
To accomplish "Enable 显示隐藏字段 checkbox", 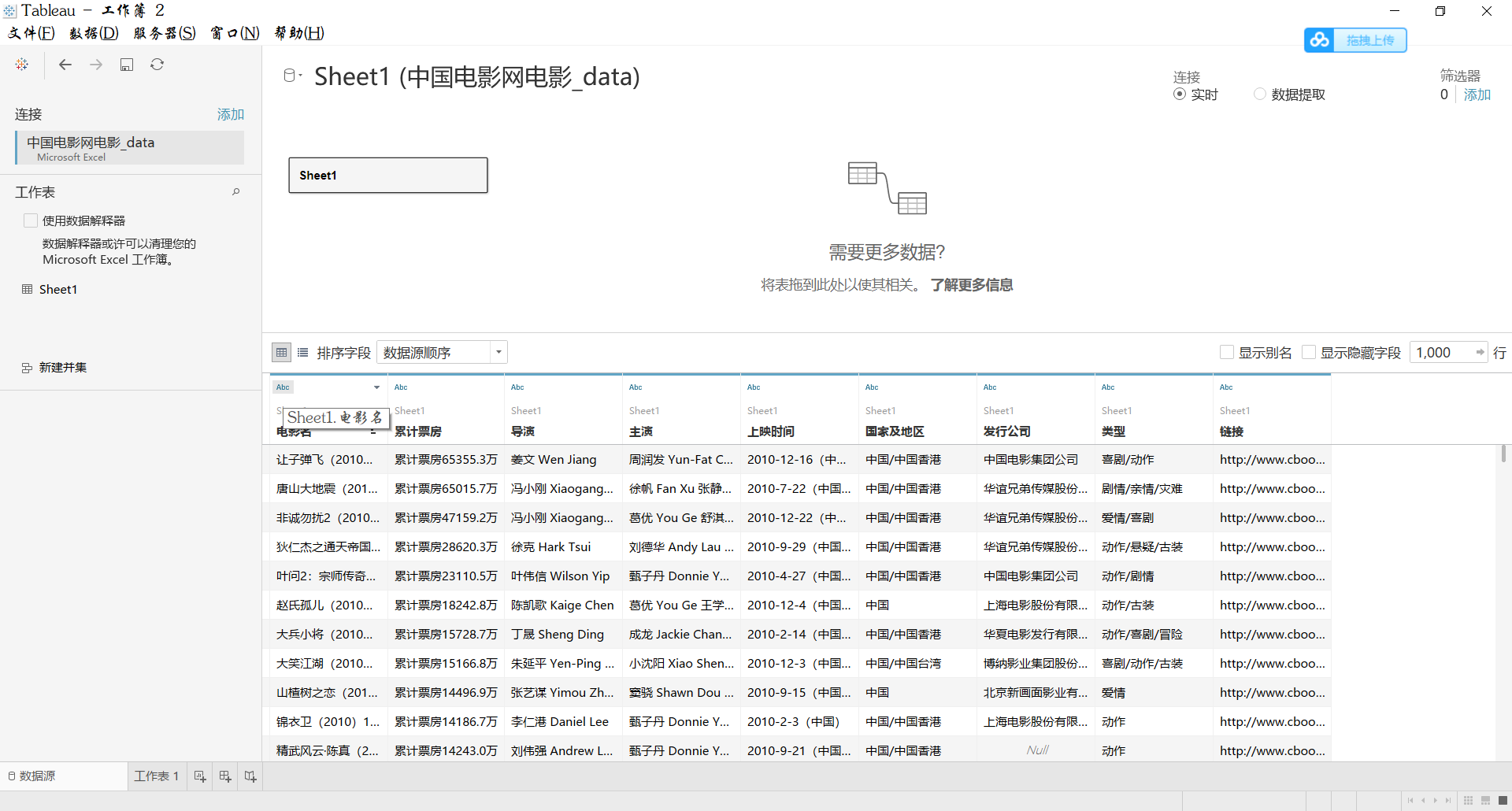I will click(1310, 352).
